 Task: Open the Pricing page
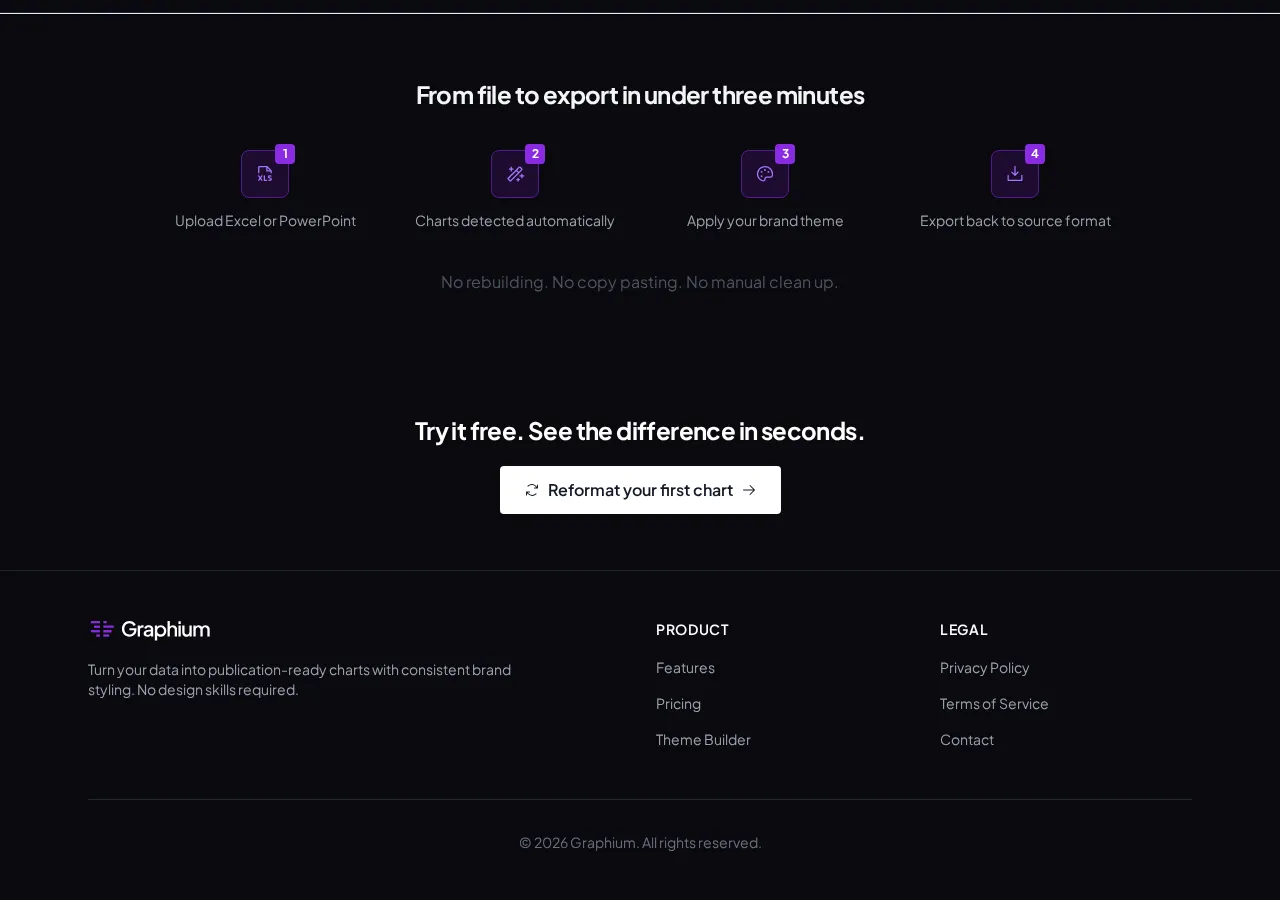coord(678,703)
